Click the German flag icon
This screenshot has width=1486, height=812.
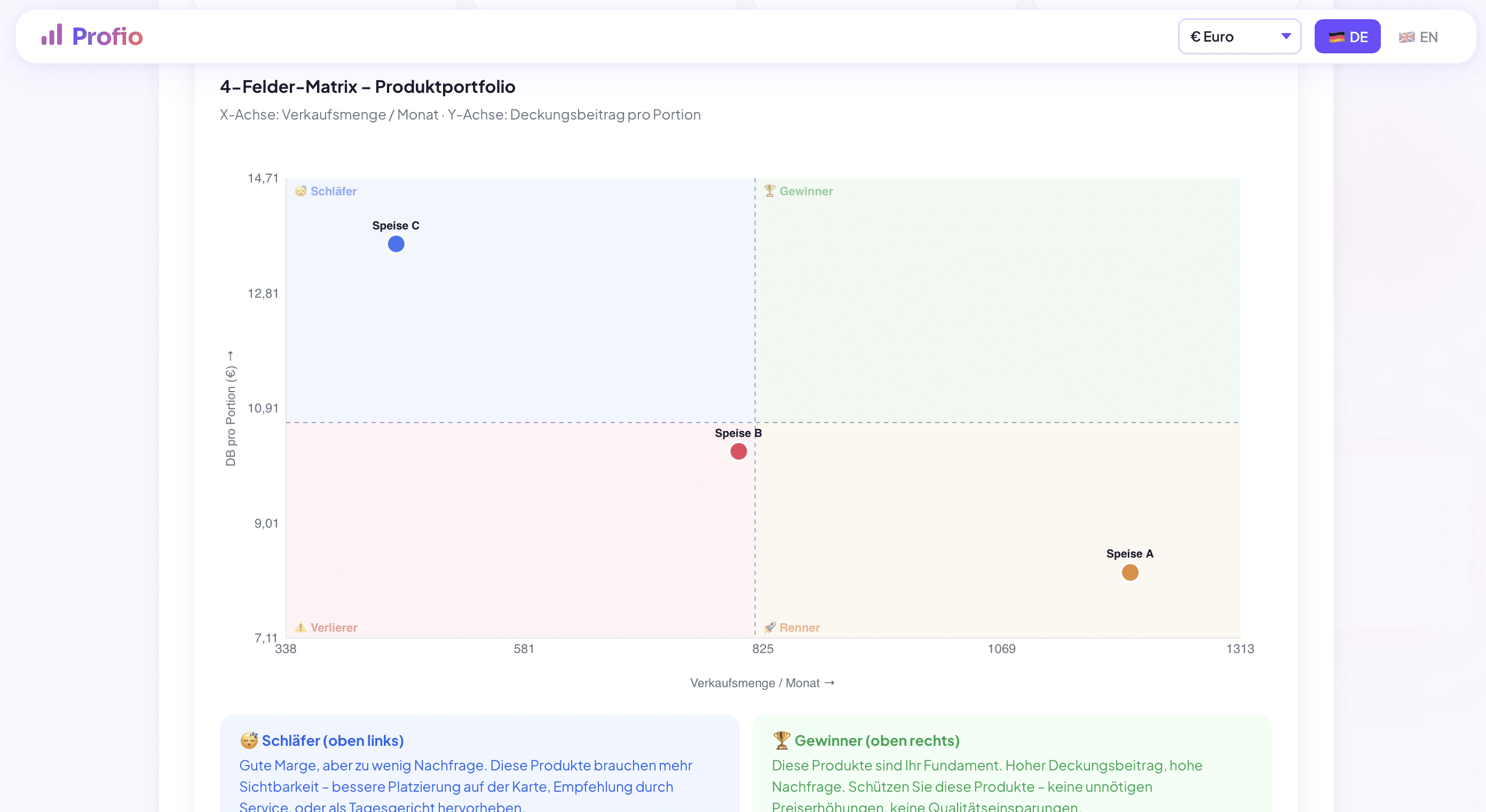click(x=1337, y=37)
